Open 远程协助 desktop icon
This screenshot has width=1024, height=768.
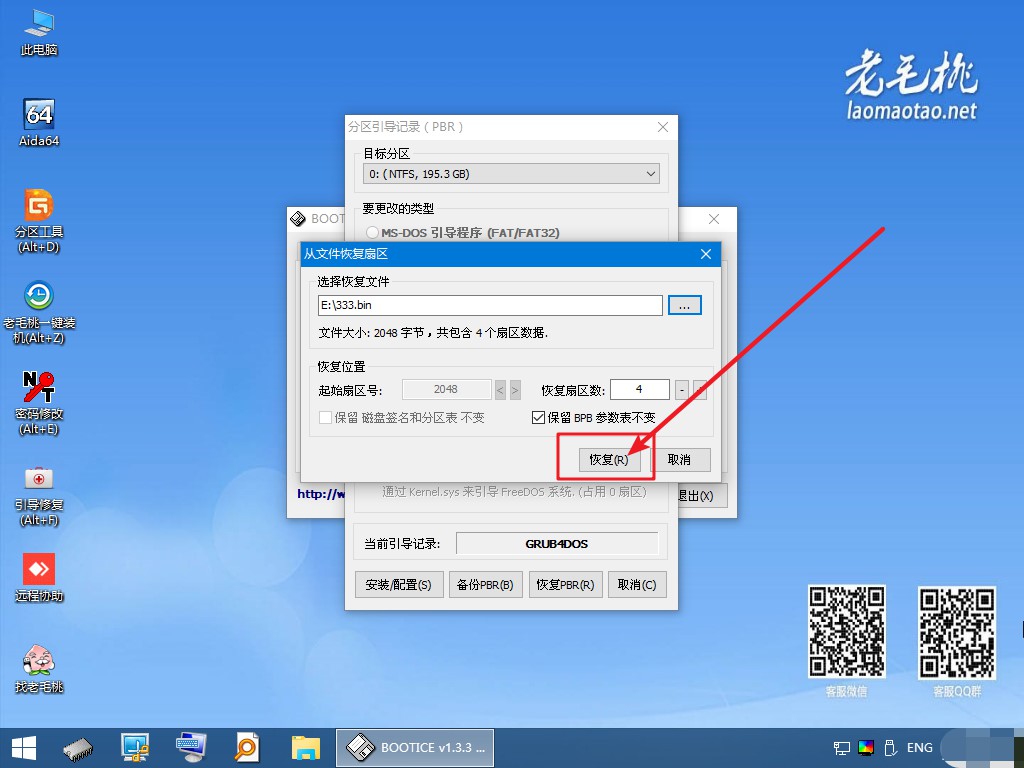(39, 577)
